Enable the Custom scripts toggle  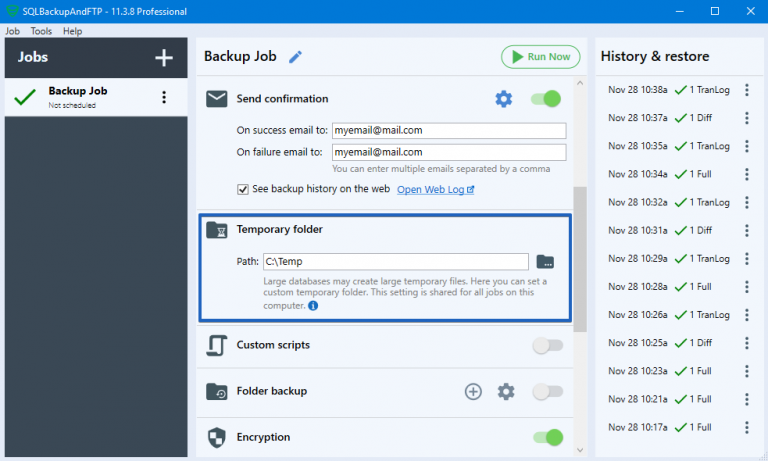tap(546, 345)
